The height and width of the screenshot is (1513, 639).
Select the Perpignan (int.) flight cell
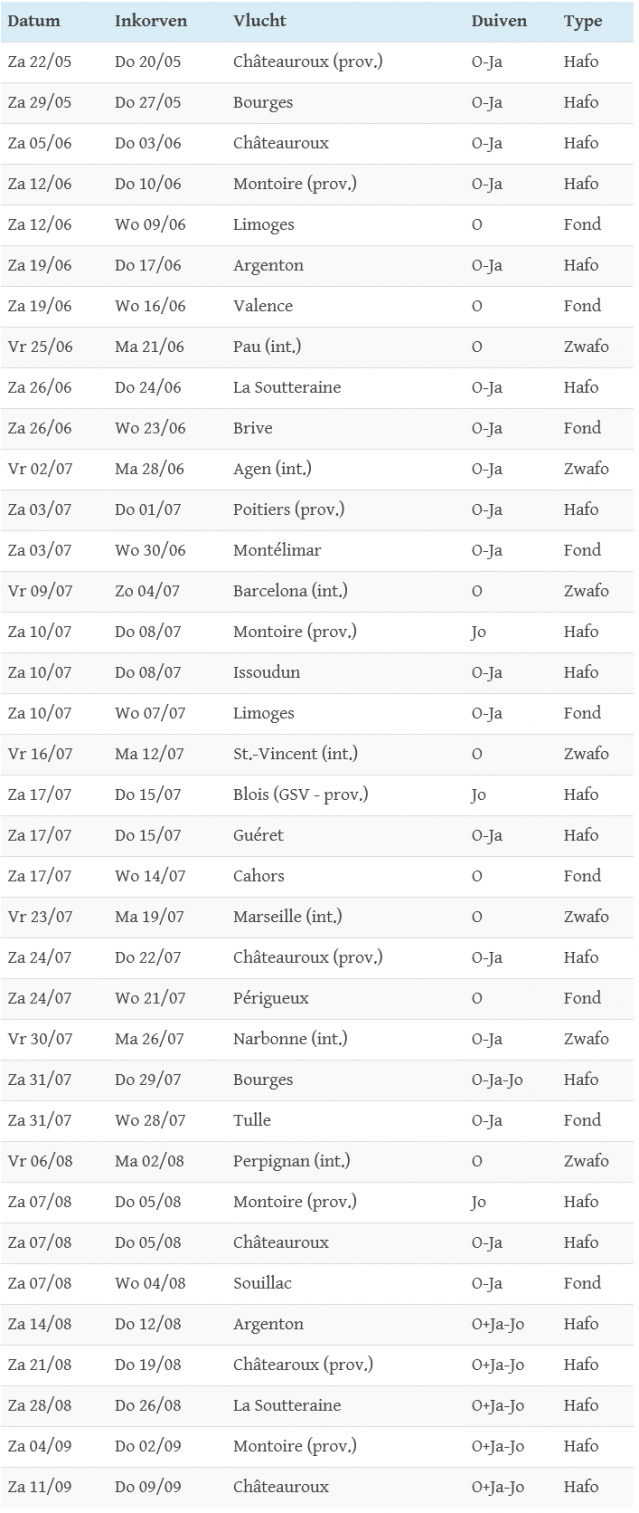point(291,1161)
